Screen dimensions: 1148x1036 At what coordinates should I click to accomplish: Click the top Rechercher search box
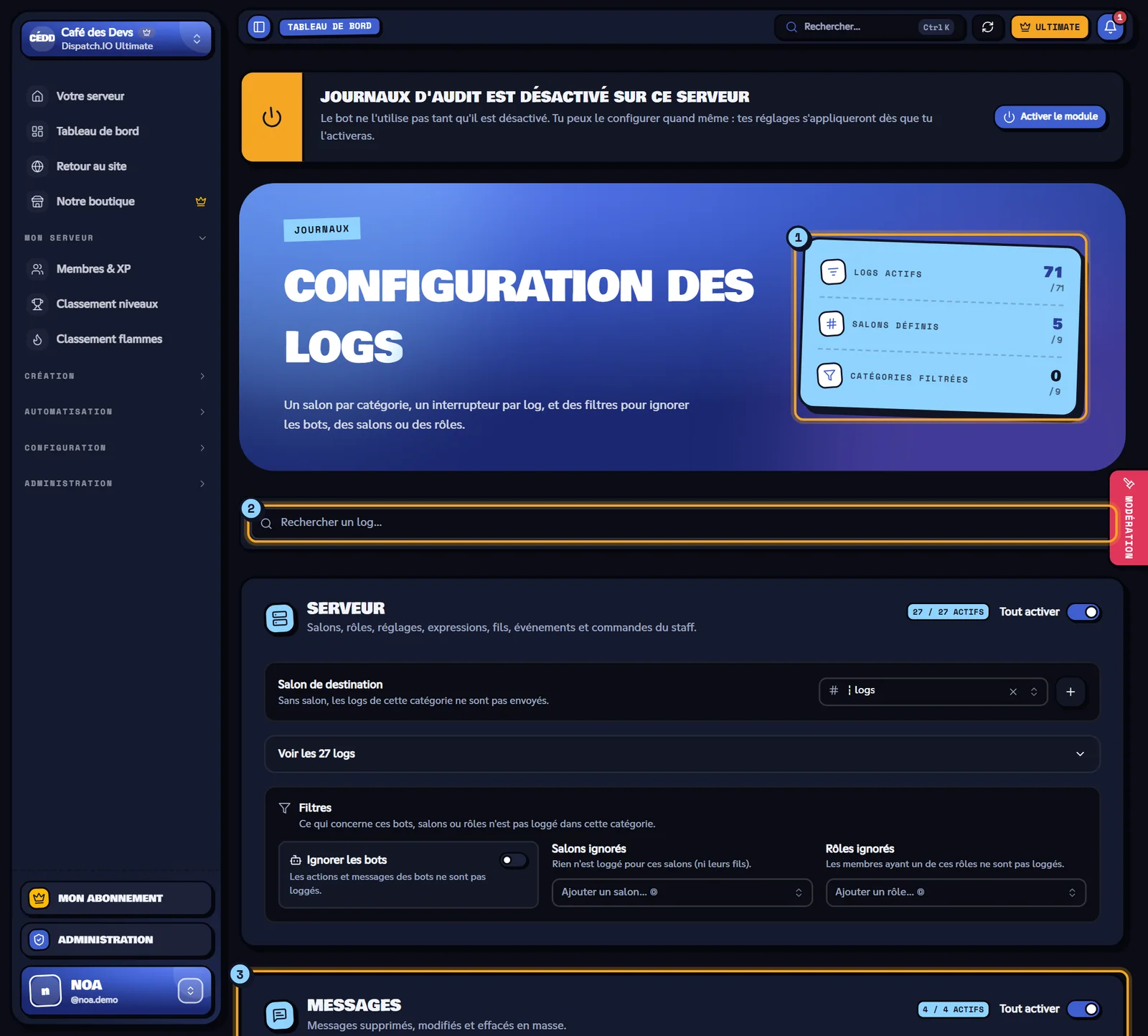pos(870,27)
